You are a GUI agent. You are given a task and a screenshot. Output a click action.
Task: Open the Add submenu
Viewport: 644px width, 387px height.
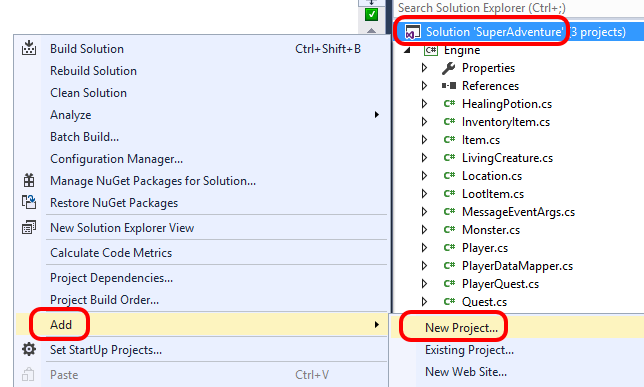[x=201, y=325]
